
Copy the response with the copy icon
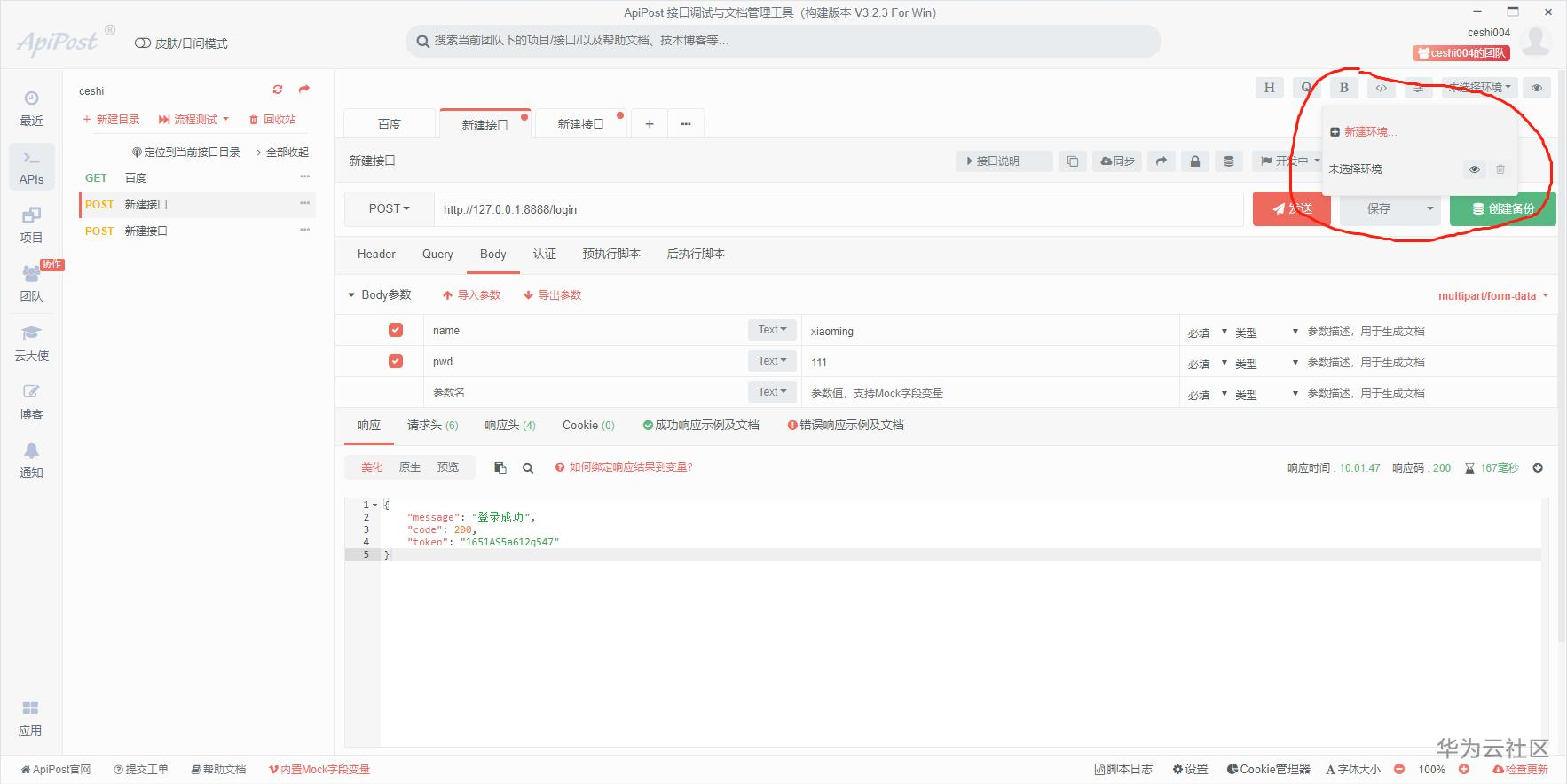500,467
